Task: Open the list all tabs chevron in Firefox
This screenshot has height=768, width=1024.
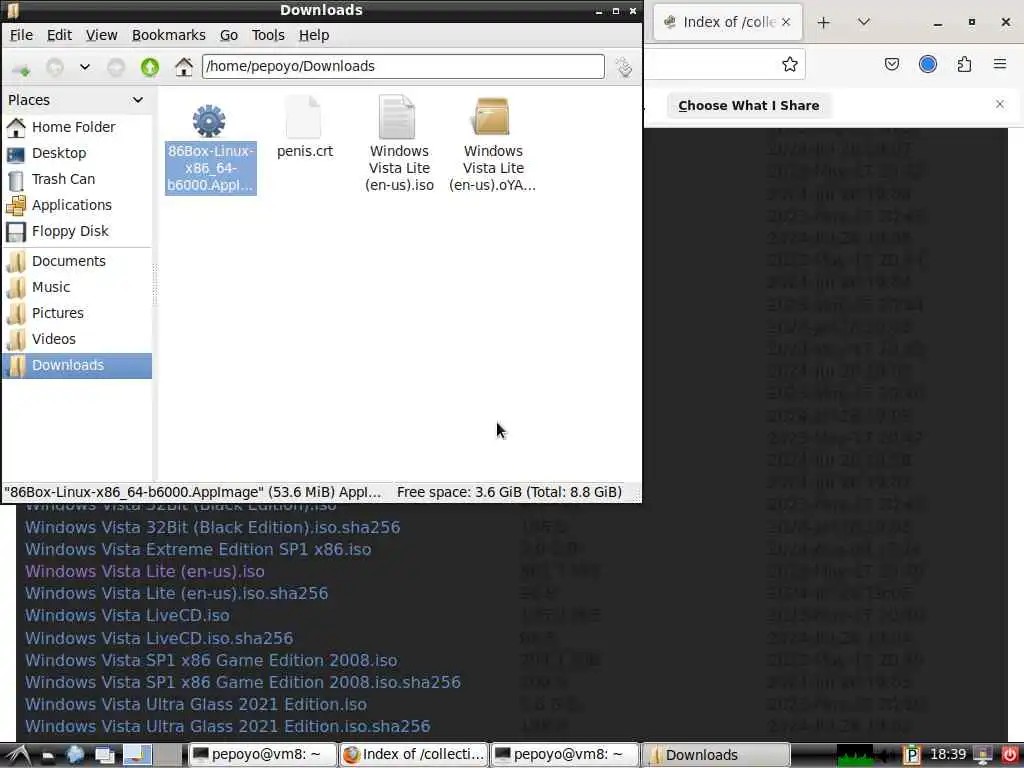Action: pos(863,22)
